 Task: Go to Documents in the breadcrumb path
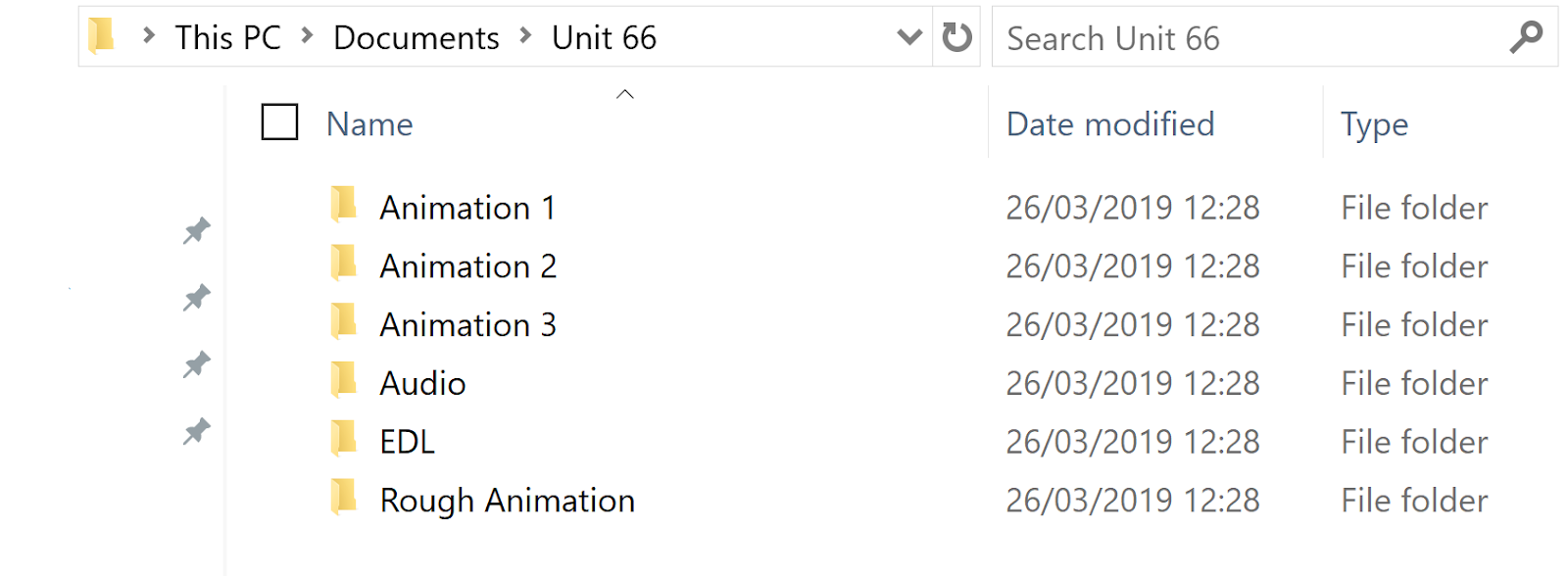tap(416, 37)
